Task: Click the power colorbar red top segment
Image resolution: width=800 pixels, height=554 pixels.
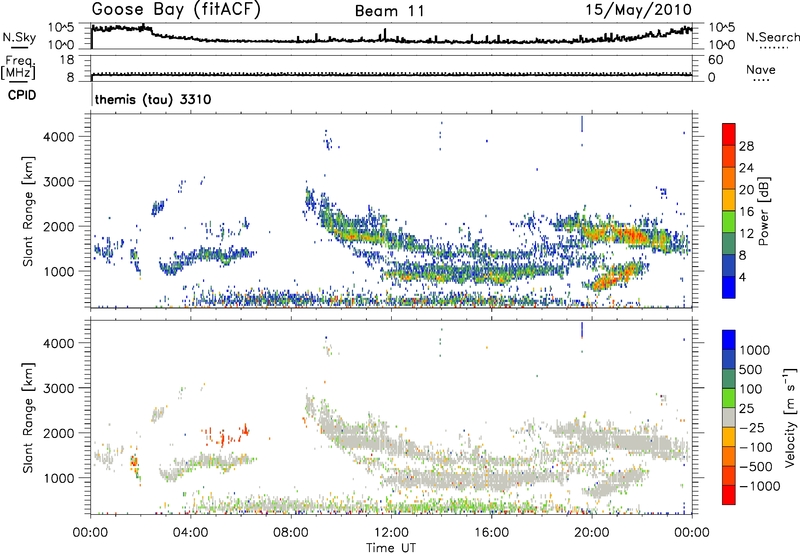Action: (729, 134)
